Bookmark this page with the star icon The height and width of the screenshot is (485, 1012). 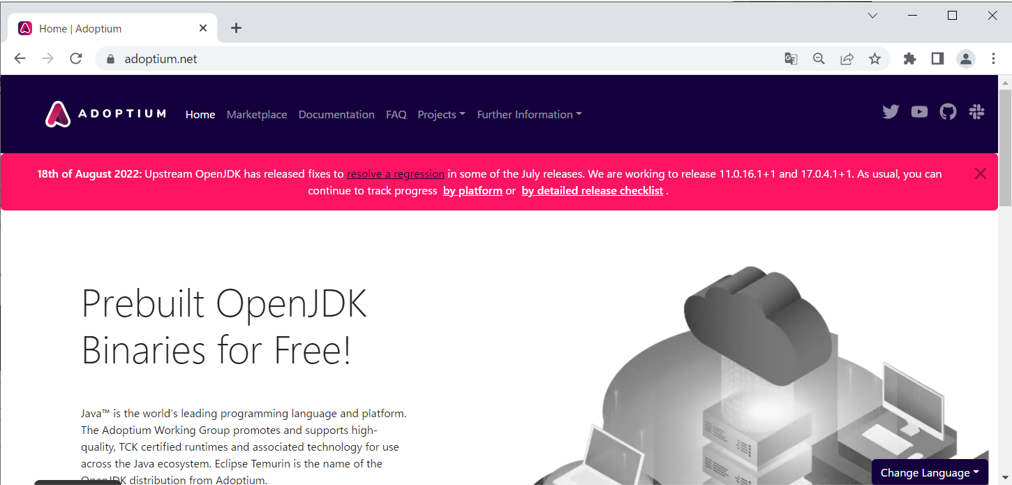pyautogui.click(x=875, y=59)
